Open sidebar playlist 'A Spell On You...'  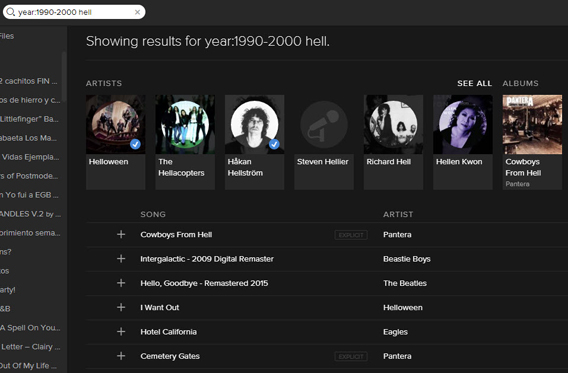pyautogui.click(x=30, y=328)
